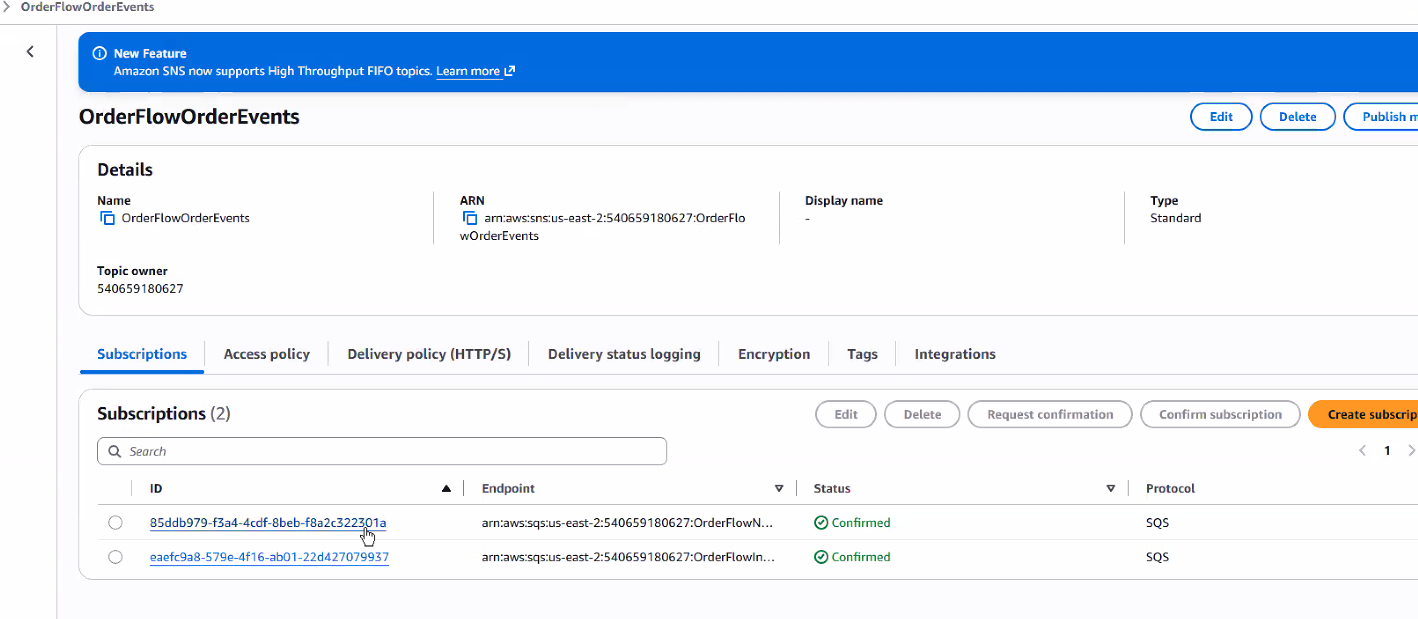1418x619 pixels.
Task: Open the Learn more link in the banner
Action: (x=468, y=71)
